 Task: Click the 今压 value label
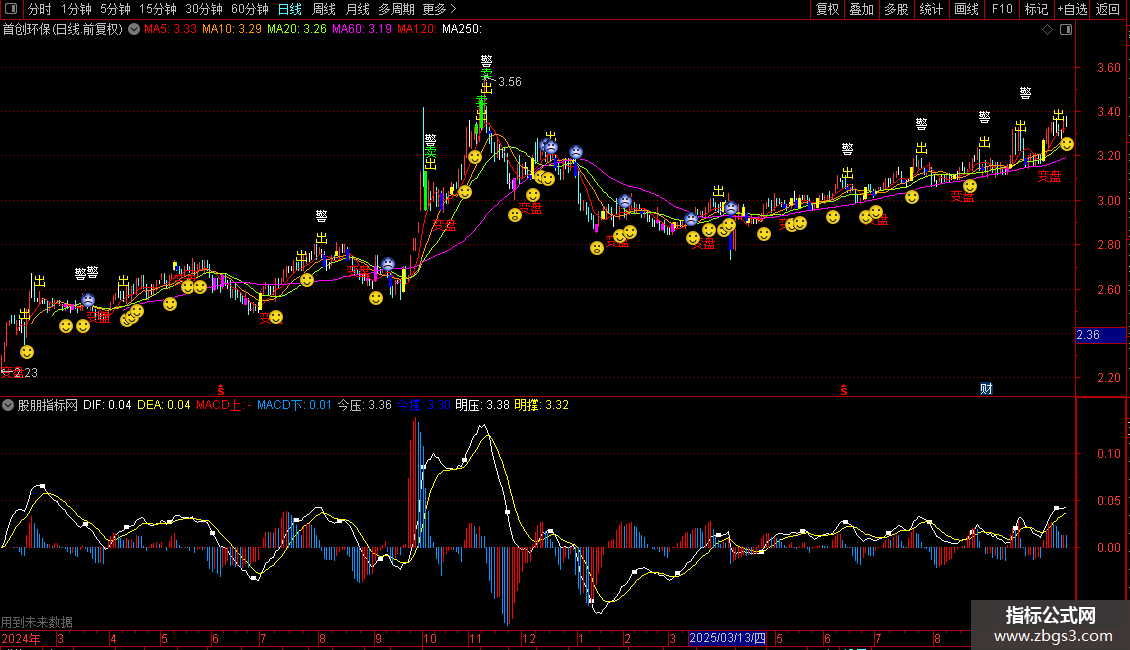(365, 405)
